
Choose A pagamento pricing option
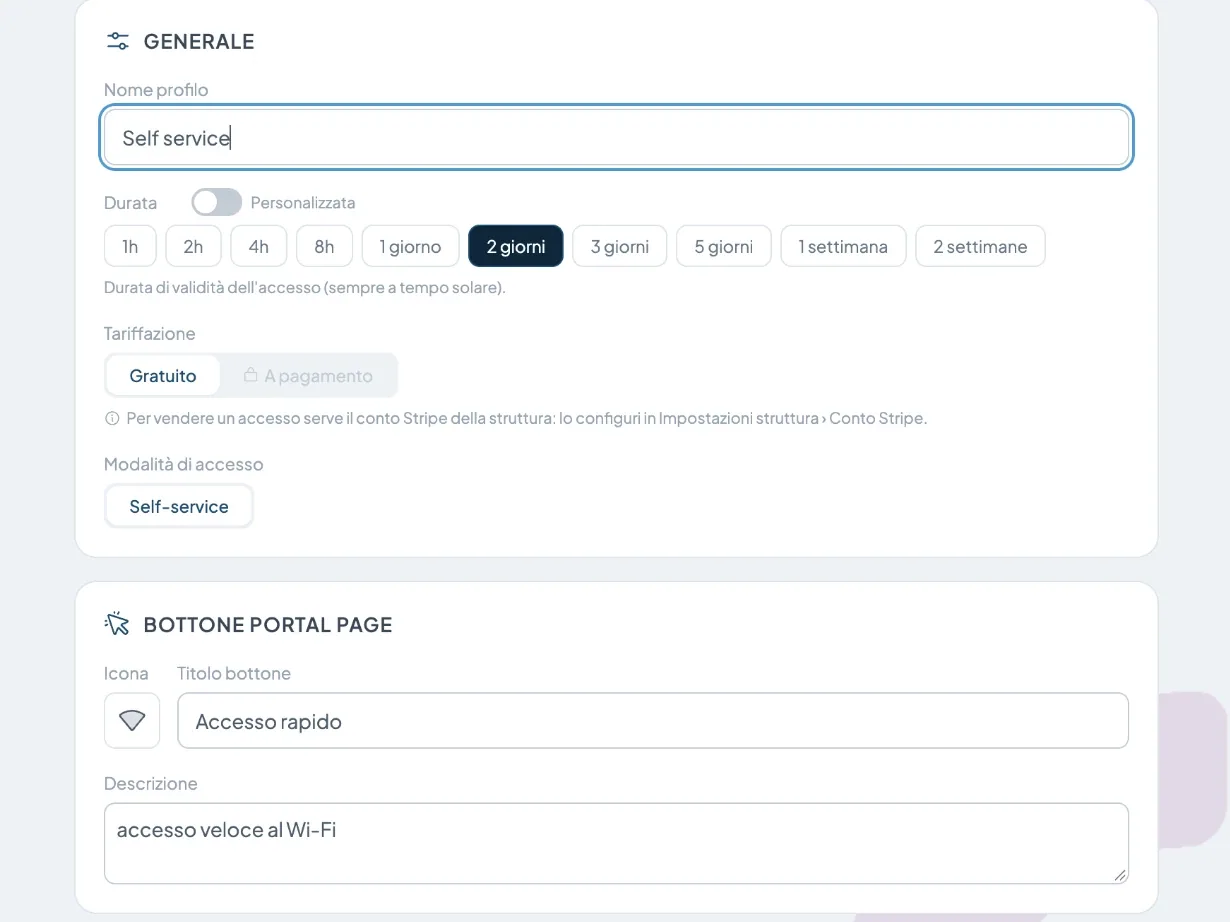pos(308,376)
